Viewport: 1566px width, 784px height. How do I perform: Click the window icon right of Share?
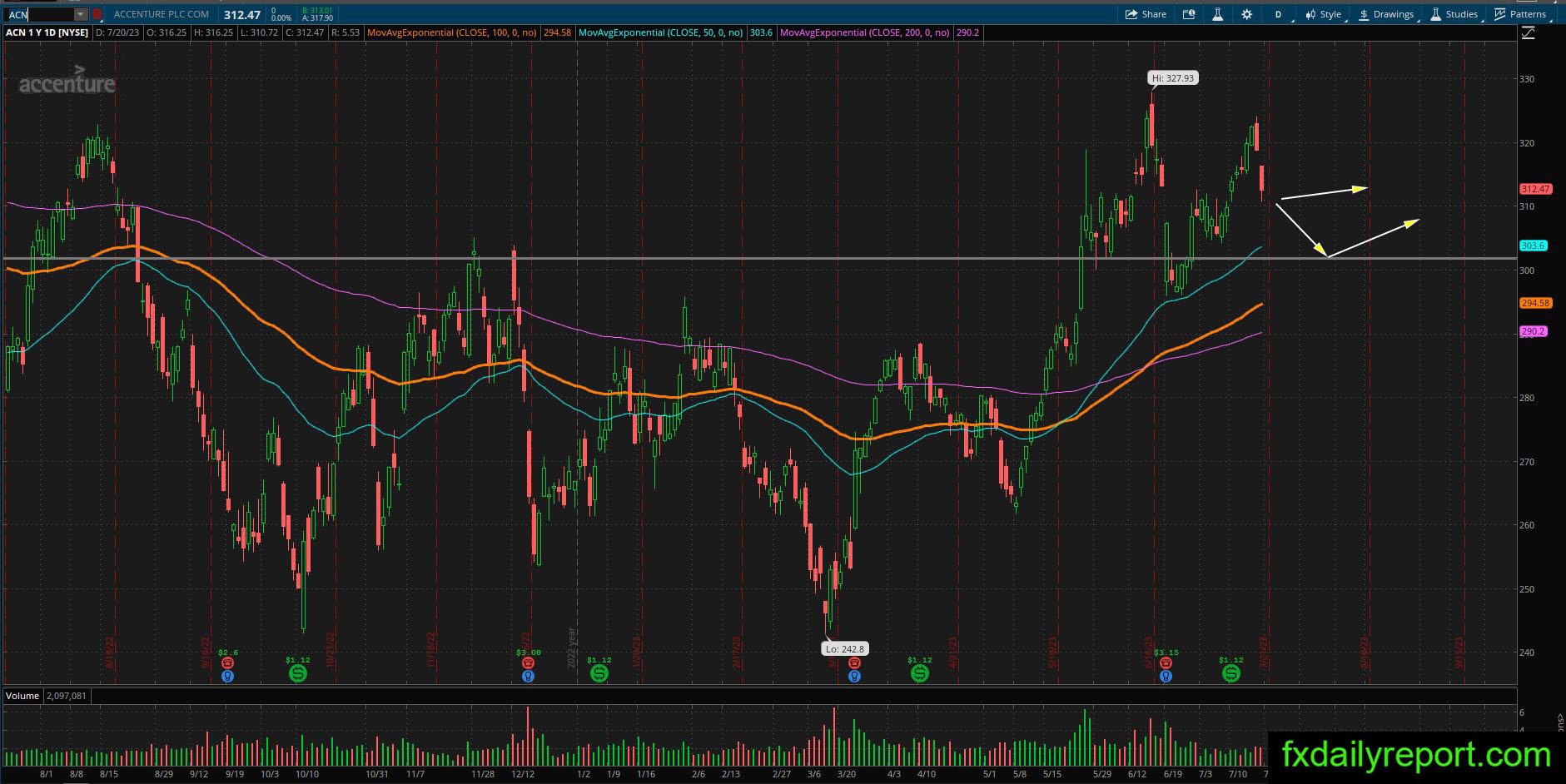coord(1189,14)
